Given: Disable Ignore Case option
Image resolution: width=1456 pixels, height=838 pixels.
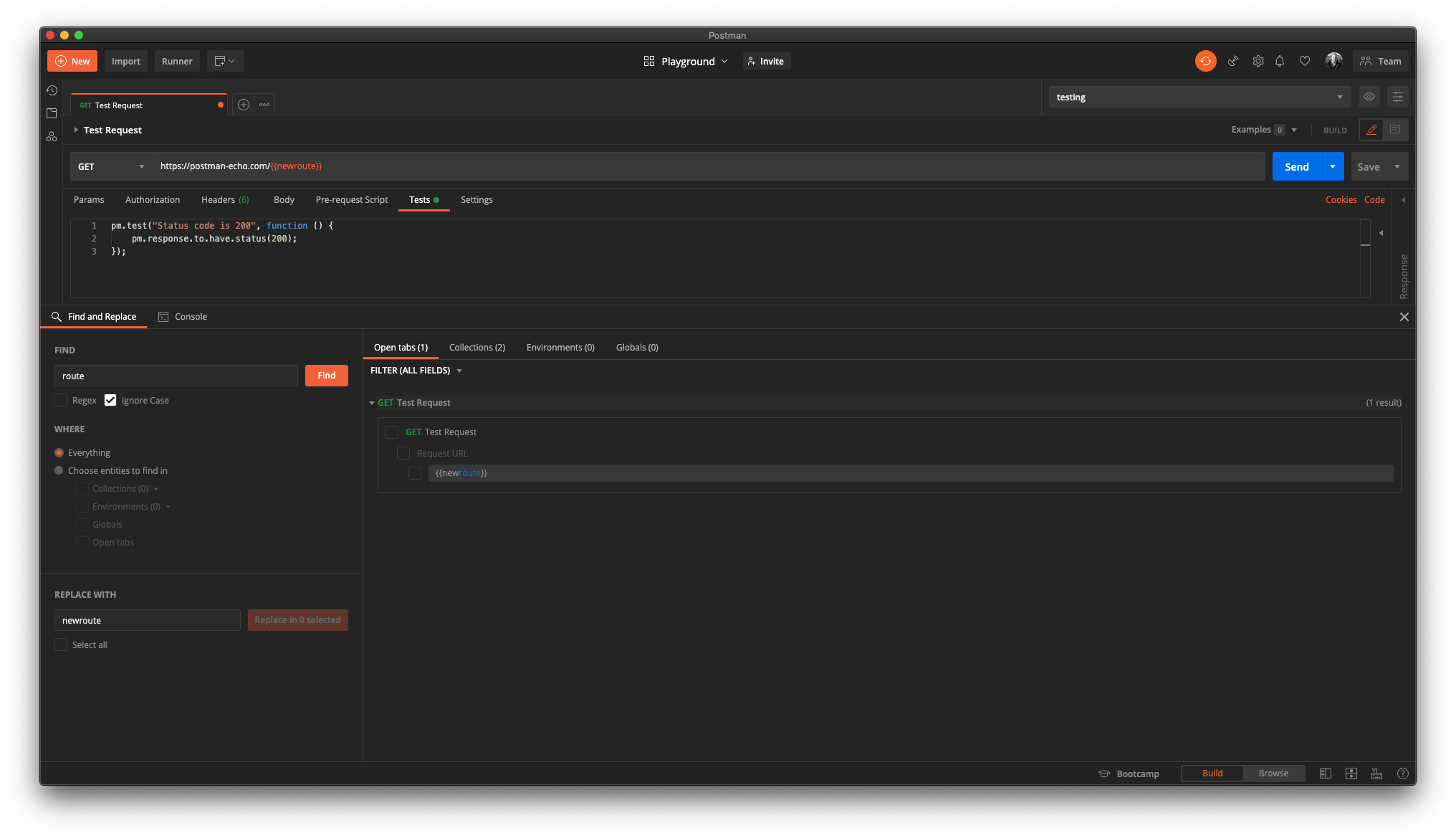Looking at the screenshot, I should [x=110, y=400].
